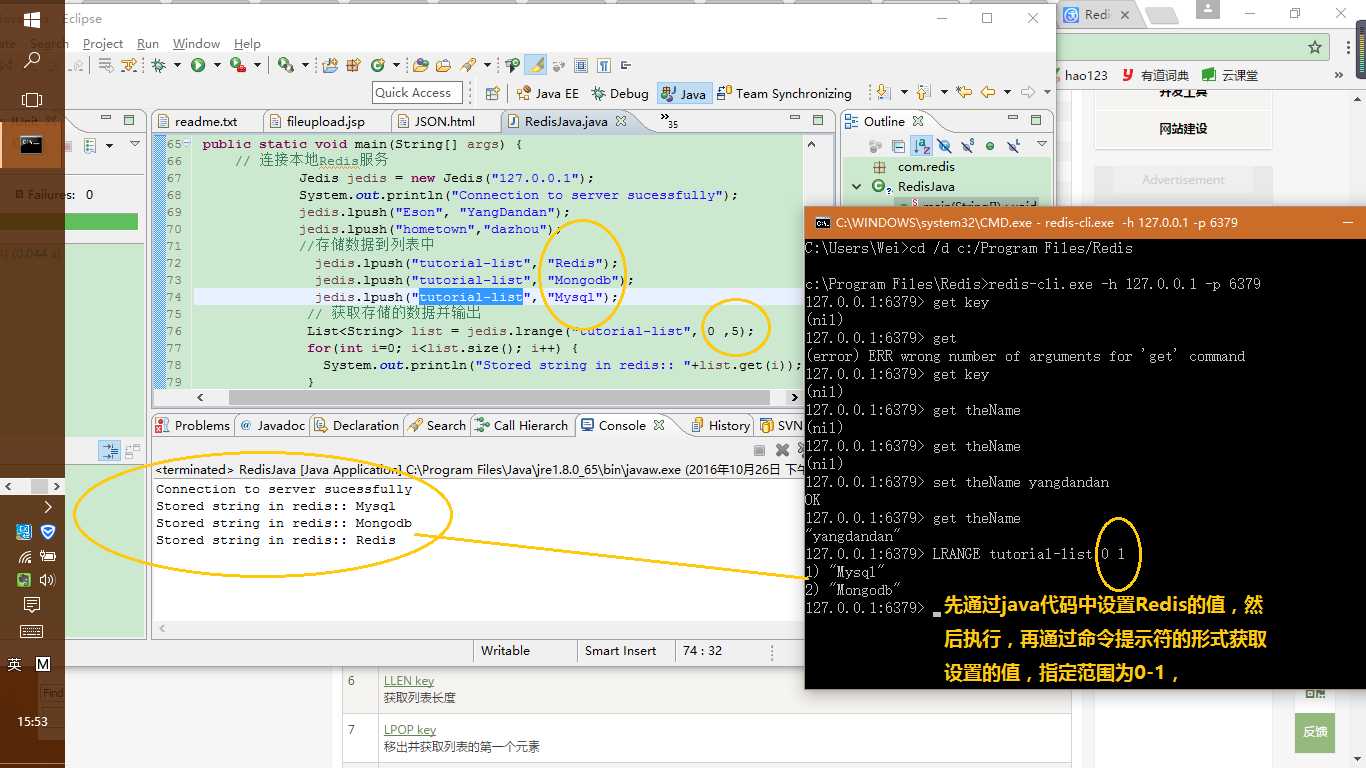Screen dimensions: 1366x768
Task: Switch to Team Synchronizing perspective
Action: 785,93
